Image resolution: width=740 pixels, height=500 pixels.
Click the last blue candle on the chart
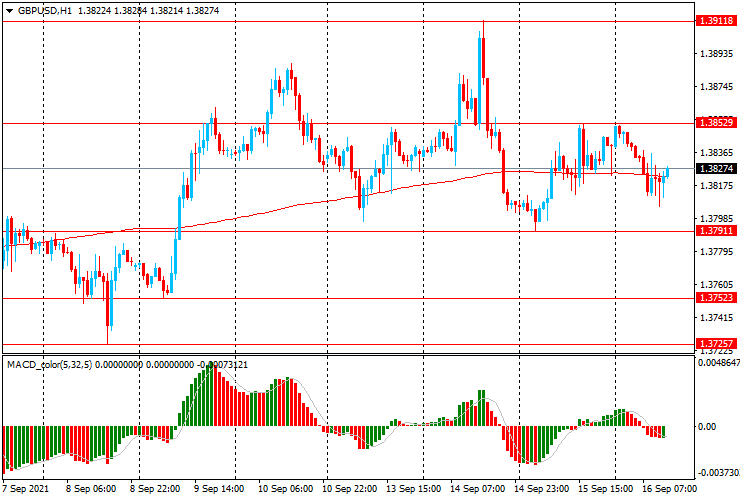click(x=666, y=173)
